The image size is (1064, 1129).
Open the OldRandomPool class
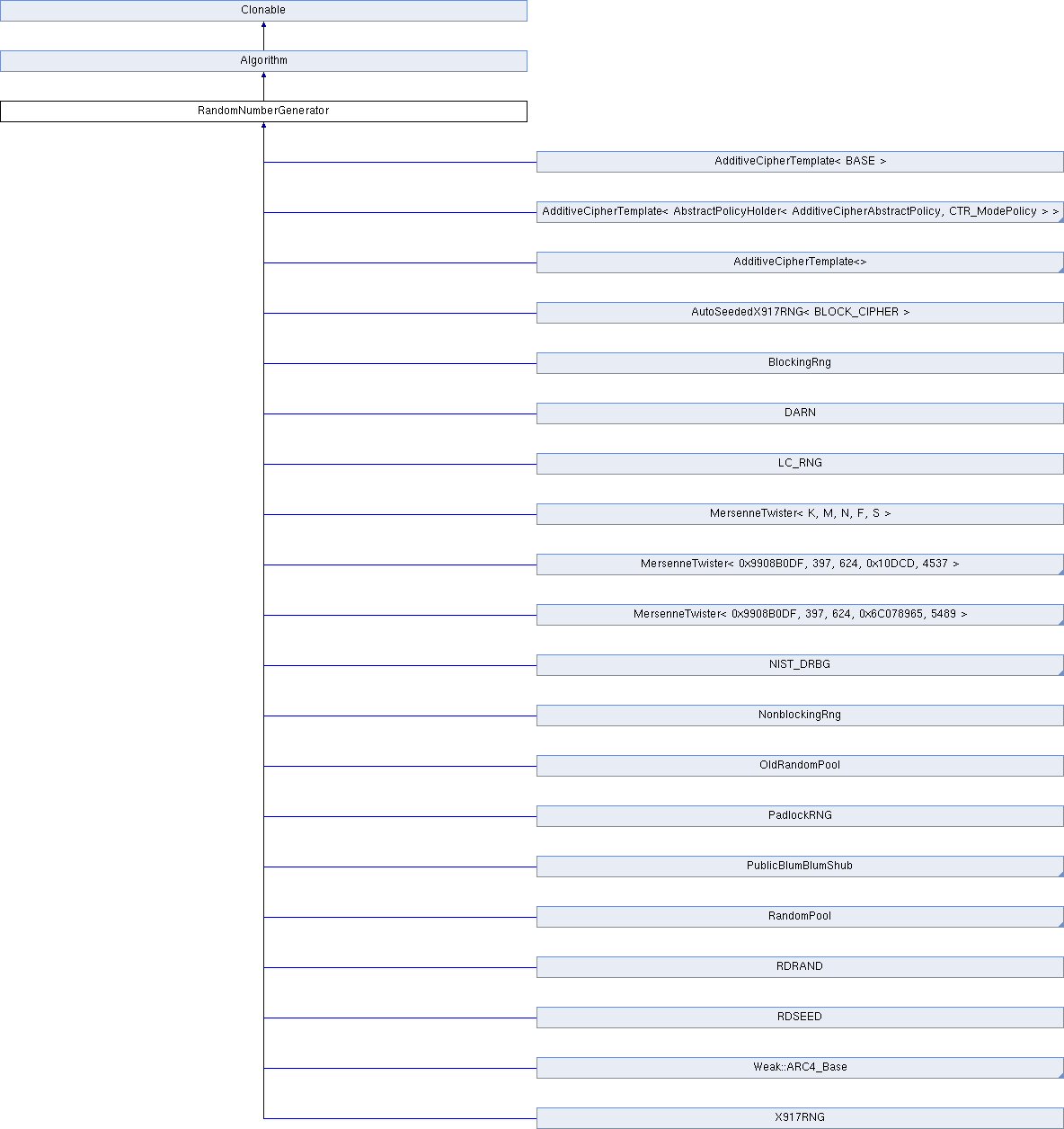coord(800,765)
